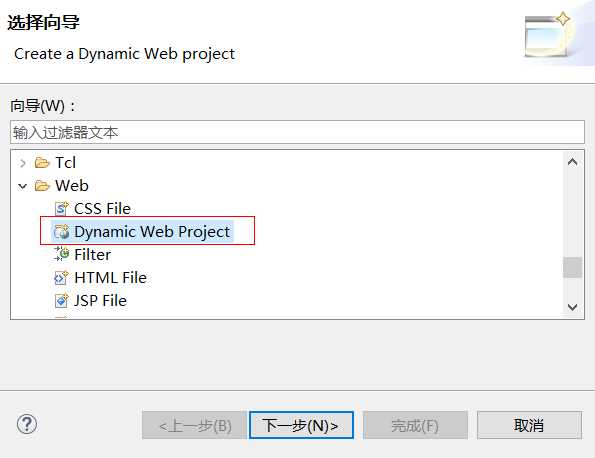Click the Dynamic Web Project globe icon

tap(61, 231)
